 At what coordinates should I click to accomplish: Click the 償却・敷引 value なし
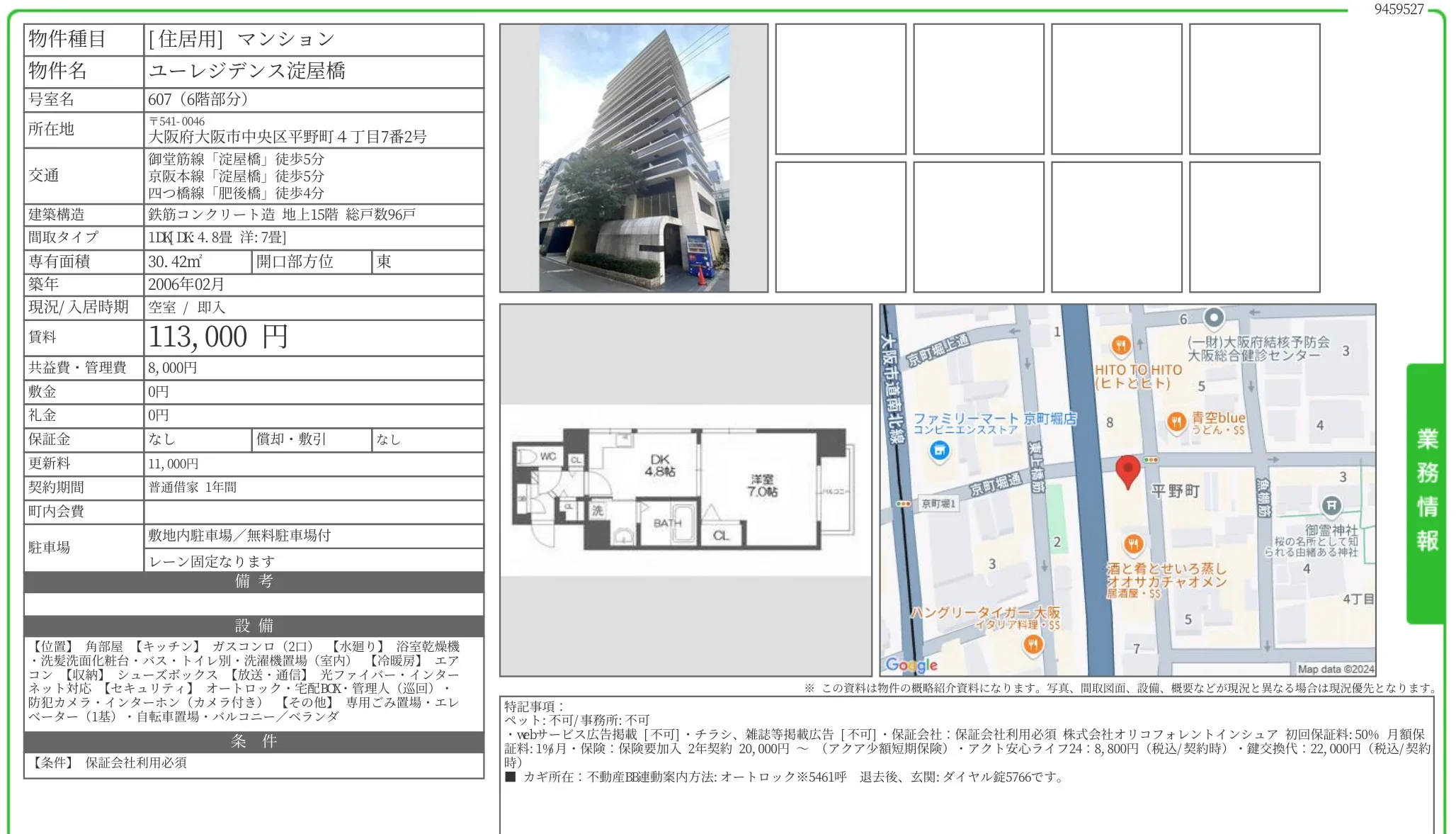click(388, 439)
